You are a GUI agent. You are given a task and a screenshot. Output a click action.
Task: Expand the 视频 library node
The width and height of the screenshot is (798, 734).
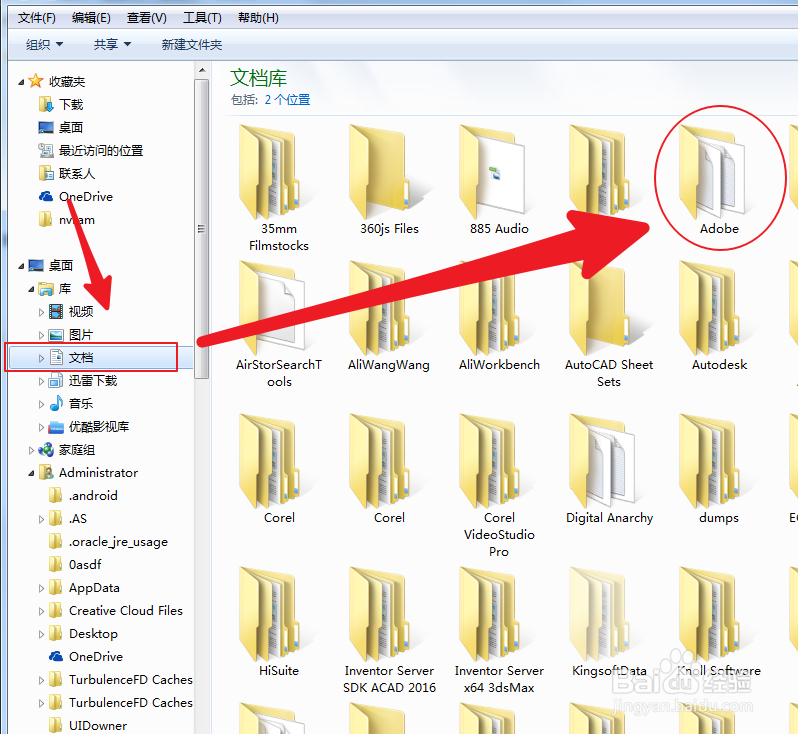click(41, 312)
